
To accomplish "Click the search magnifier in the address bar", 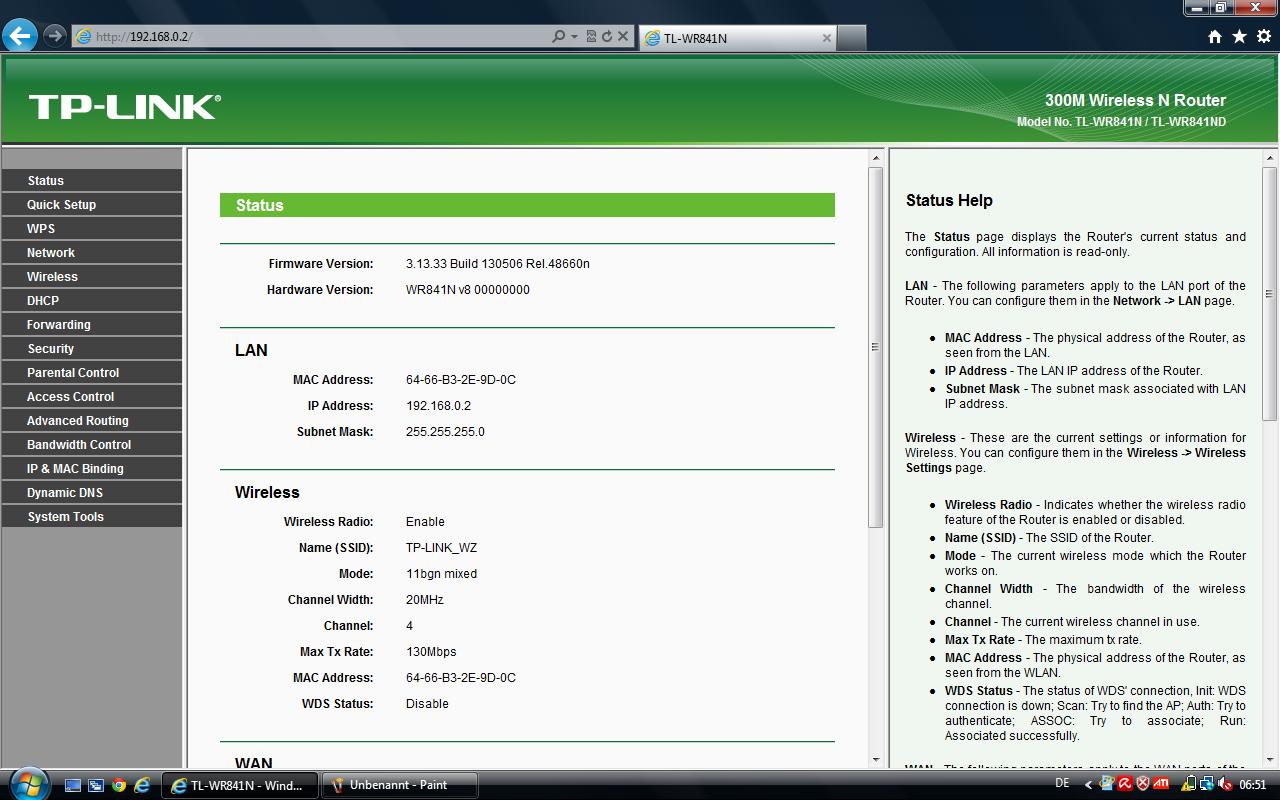I will (x=559, y=36).
